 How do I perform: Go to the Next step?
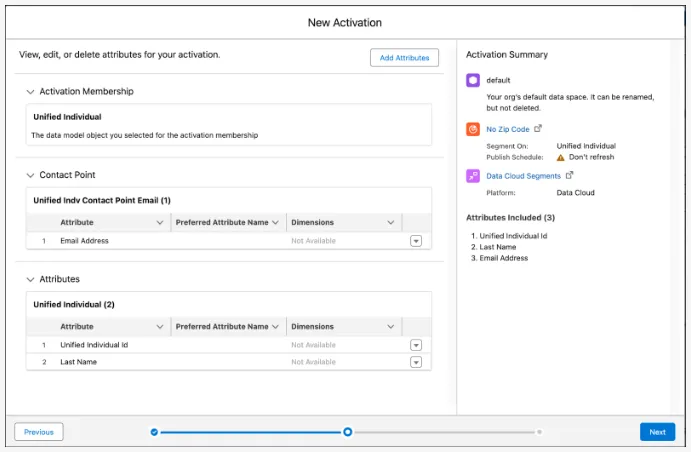click(x=656, y=432)
